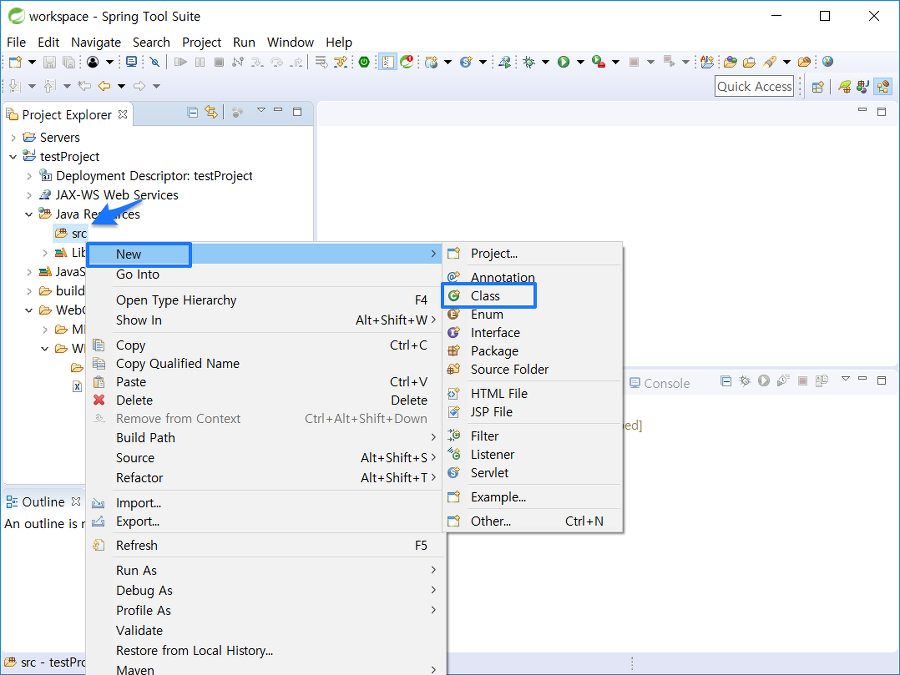Open dropdown arrow next to yellow Back arrow
The image size is (900, 675).
point(121,86)
